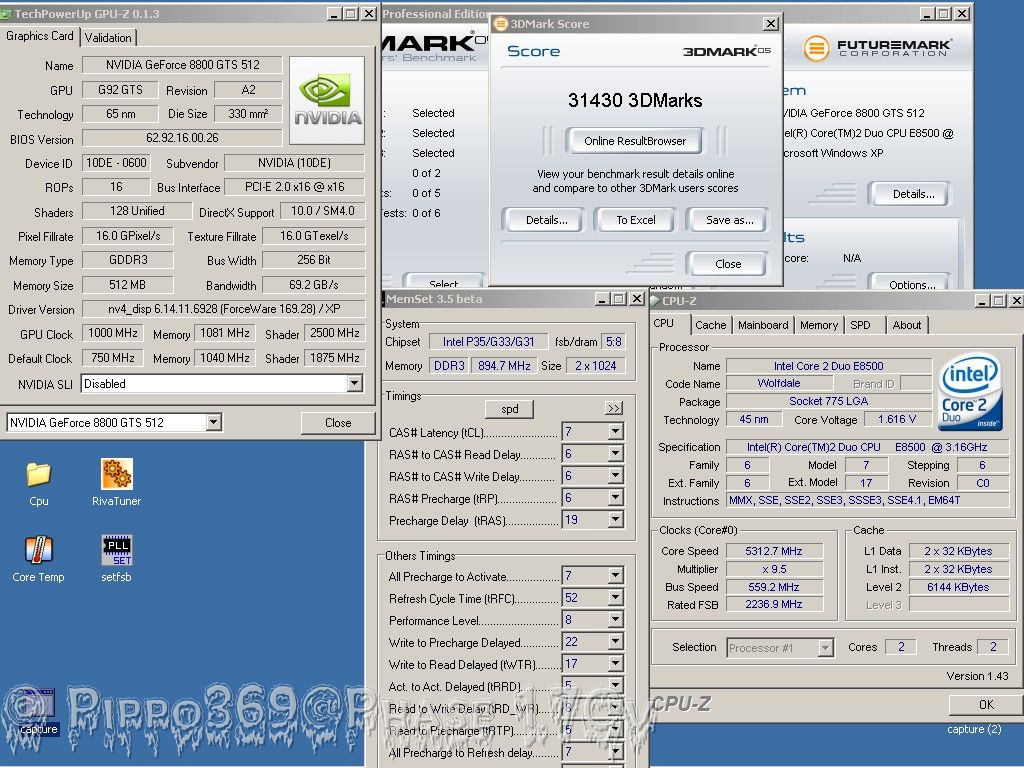This screenshot has width=1024, height=768.
Task: Open Options in the 3DMark05 main window
Action: point(912,283)
